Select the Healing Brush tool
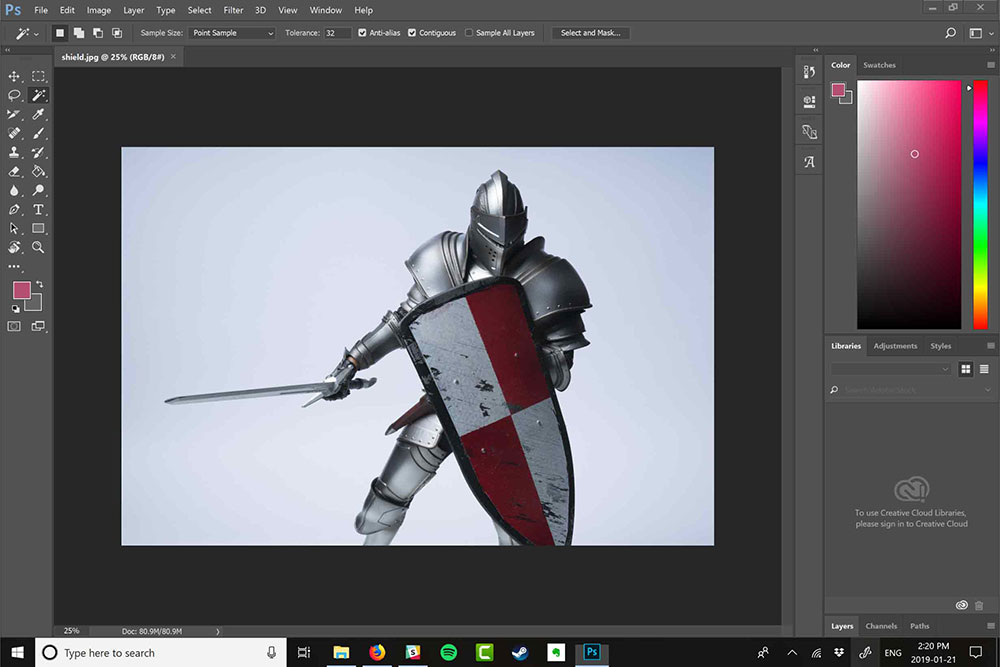The width and height of the screenshot is (1000, 667). [14, 133]
